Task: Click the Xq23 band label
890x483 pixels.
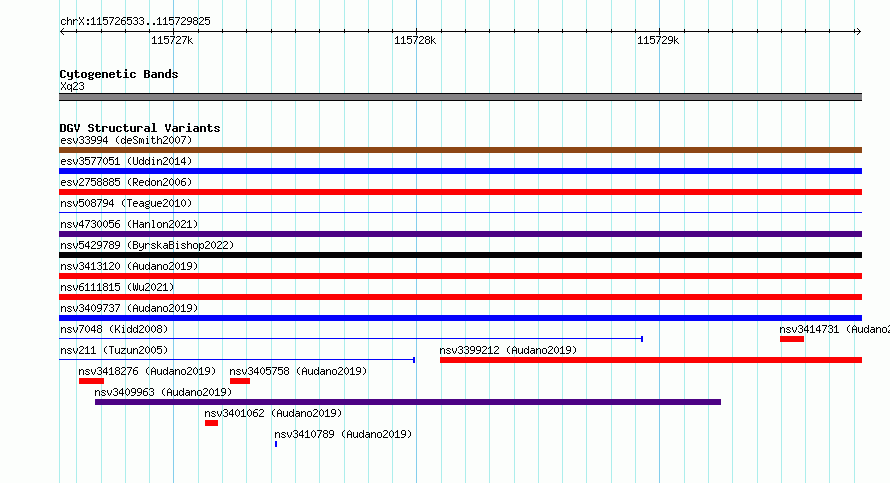Action: [x=72, y=86]
